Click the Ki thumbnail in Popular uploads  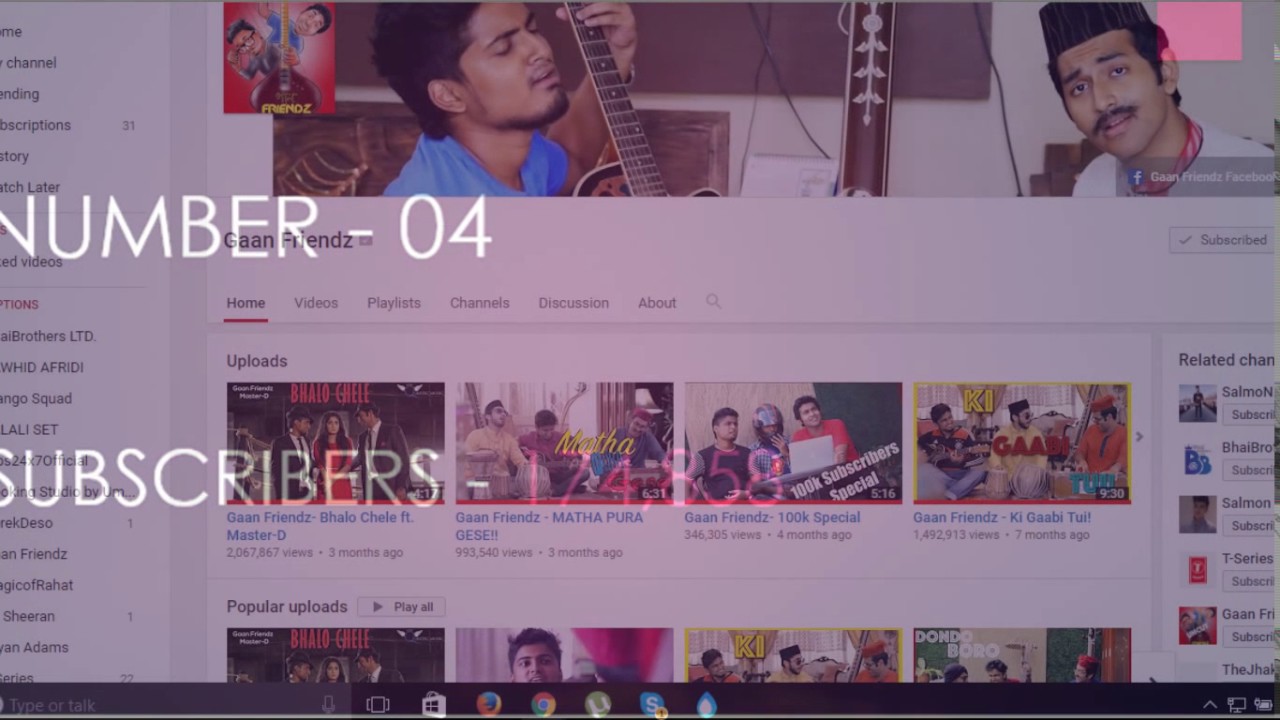pos(793,655)
